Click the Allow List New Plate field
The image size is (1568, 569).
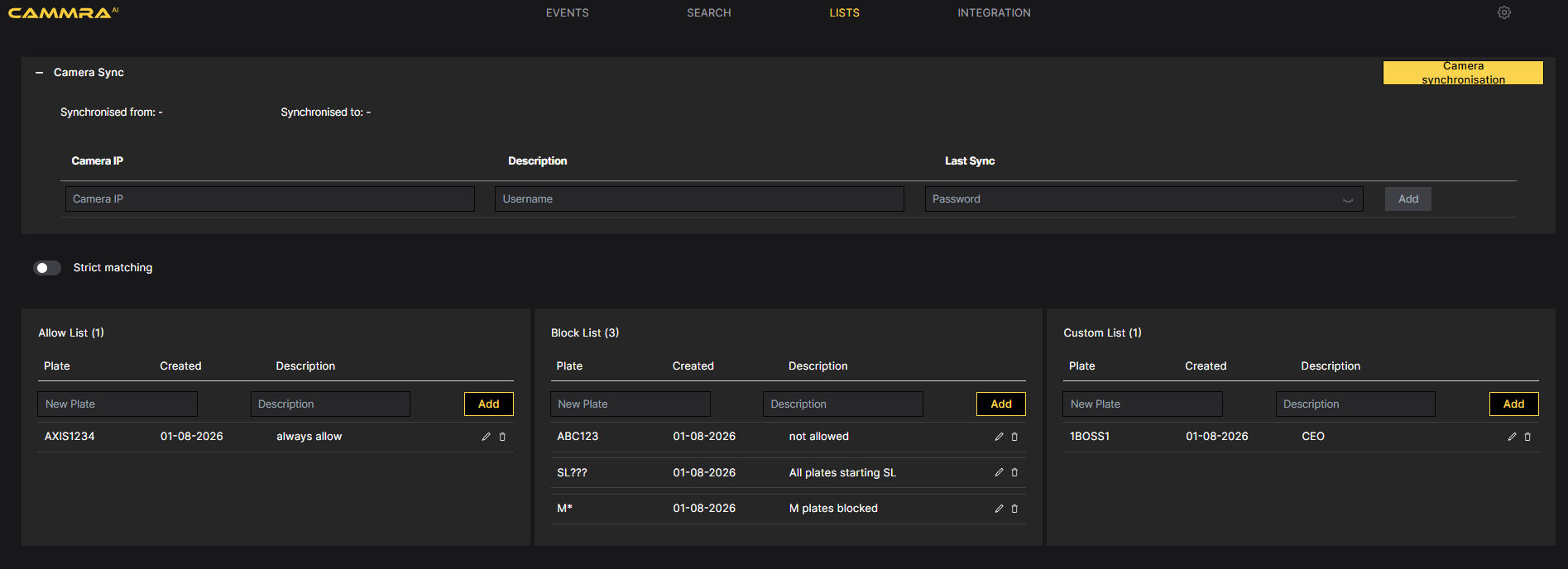point(117,404)
